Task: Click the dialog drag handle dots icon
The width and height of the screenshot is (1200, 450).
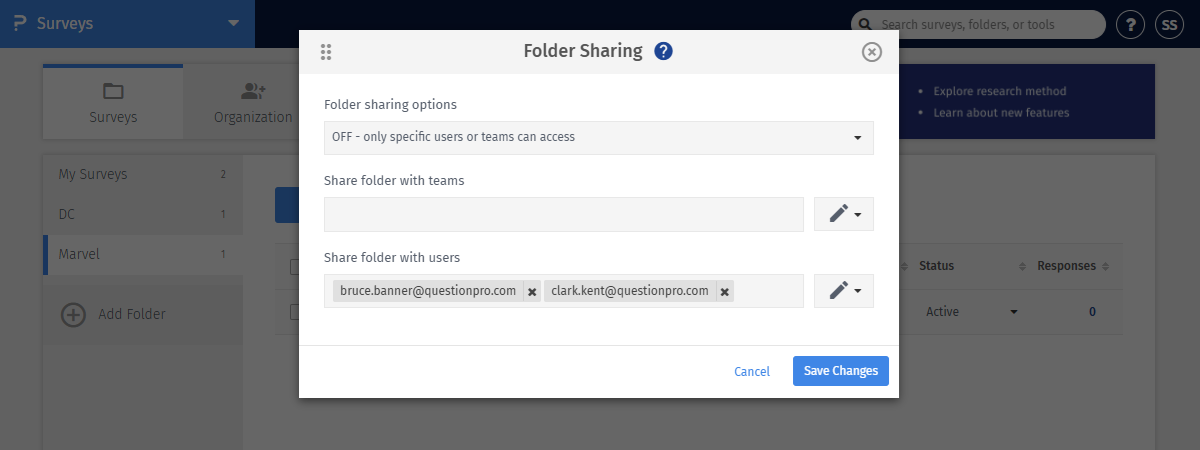Action: click(326, 52)
